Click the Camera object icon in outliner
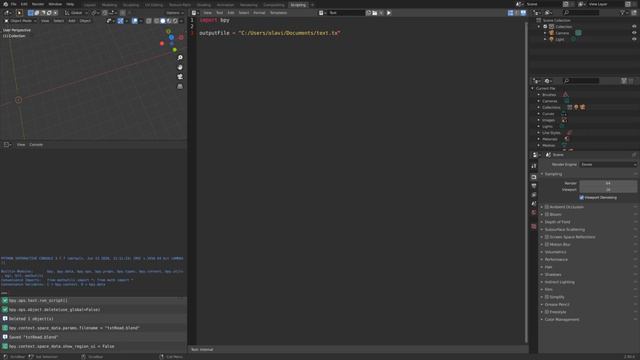This screenshot has height=360, width=640. click(551, 33)
